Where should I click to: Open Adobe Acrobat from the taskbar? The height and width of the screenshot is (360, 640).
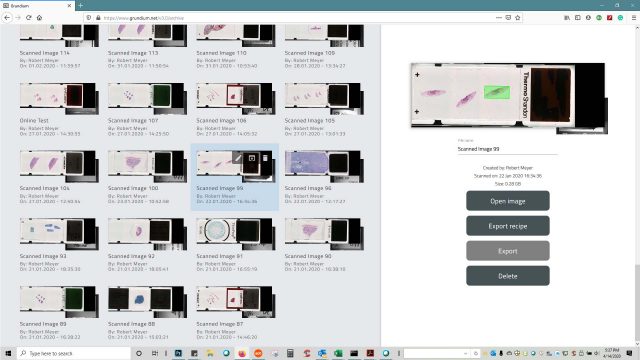[x=370, y=353]
